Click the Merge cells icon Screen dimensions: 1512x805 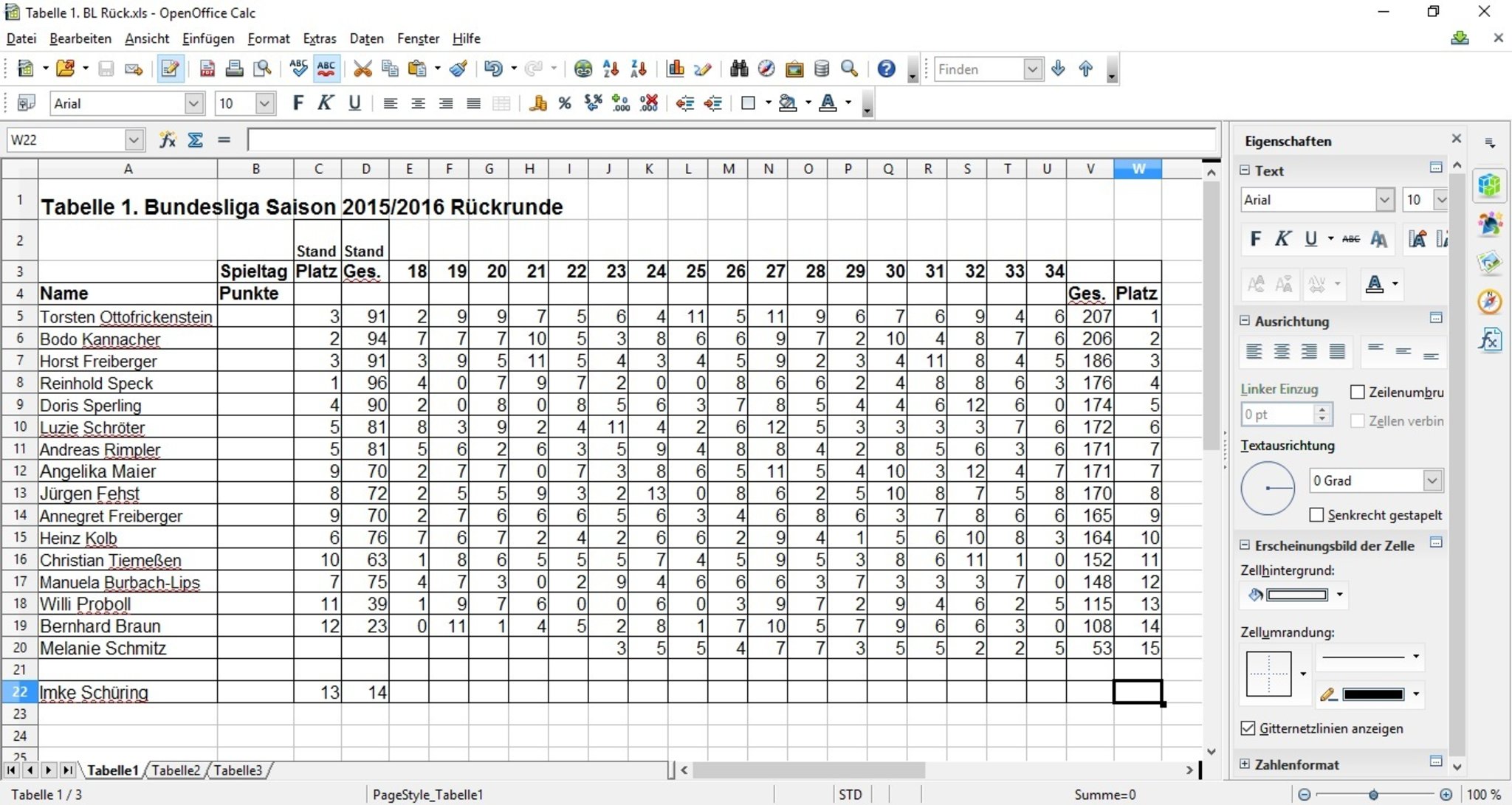point(501,103)
